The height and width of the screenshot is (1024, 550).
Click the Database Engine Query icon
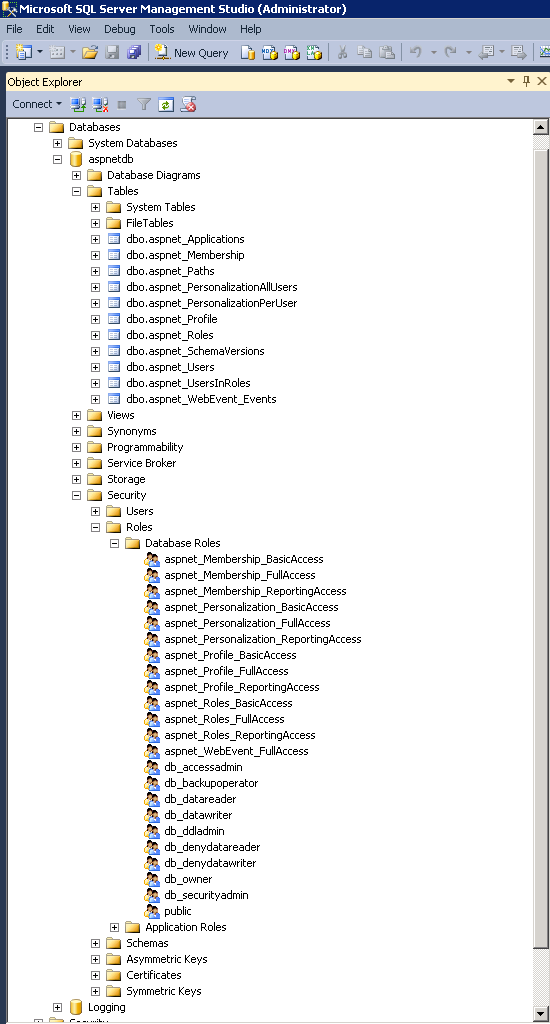pyautogui.click(x=248, y=52)
